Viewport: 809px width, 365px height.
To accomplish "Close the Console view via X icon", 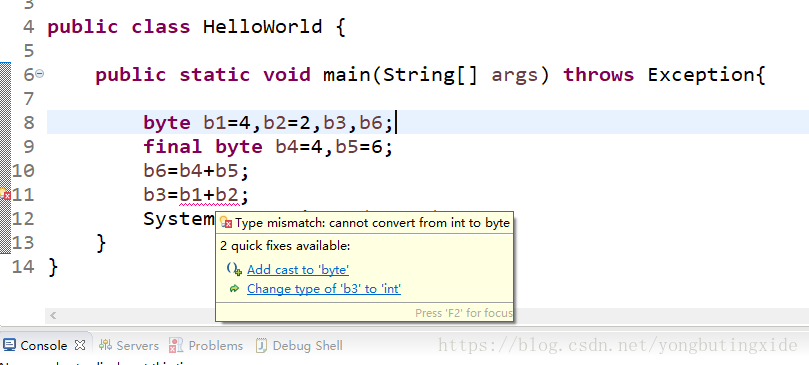I will click(79, 345).
